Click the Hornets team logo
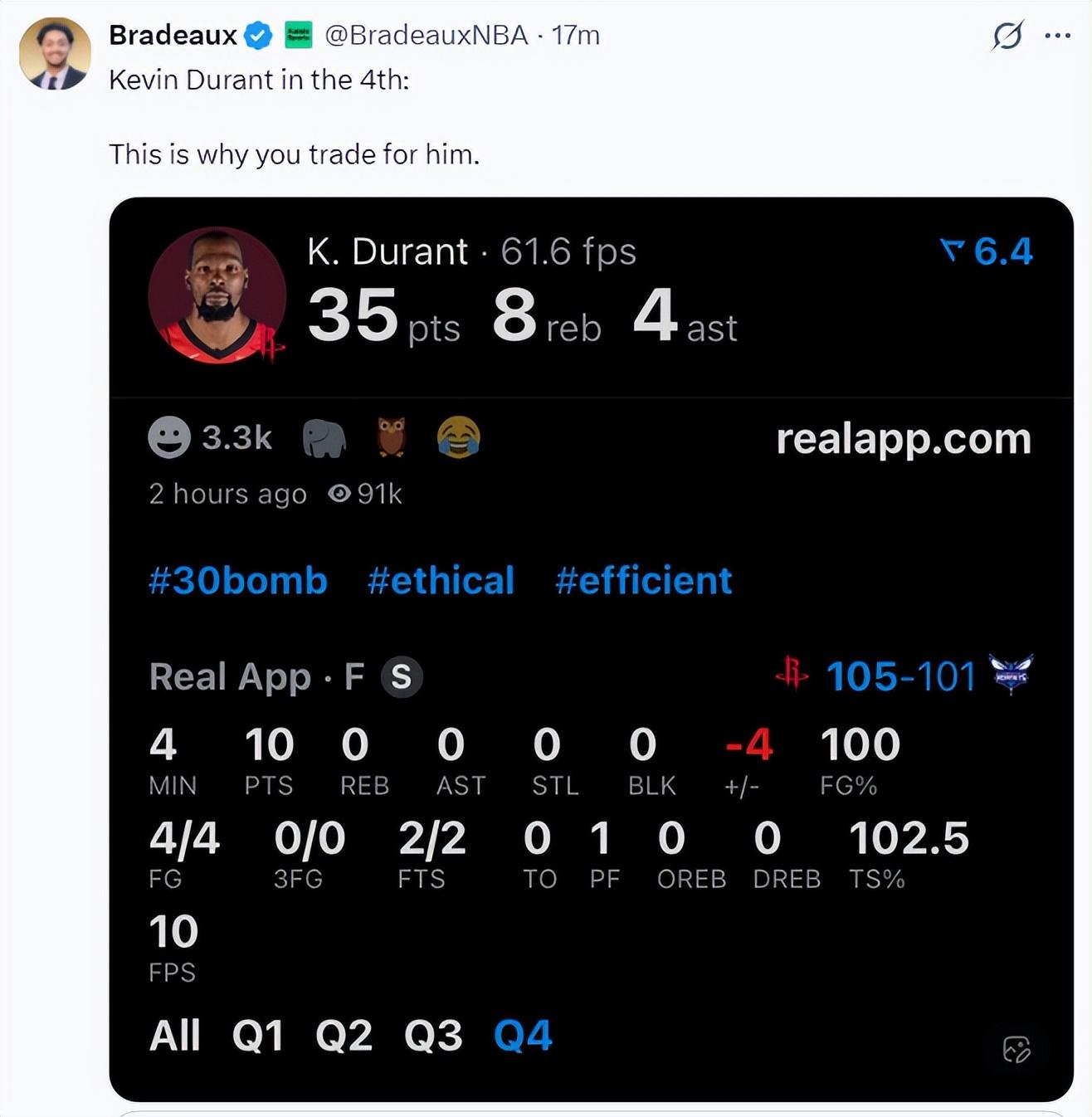Screen dimensions: 1092x1117 point(1012,674)
